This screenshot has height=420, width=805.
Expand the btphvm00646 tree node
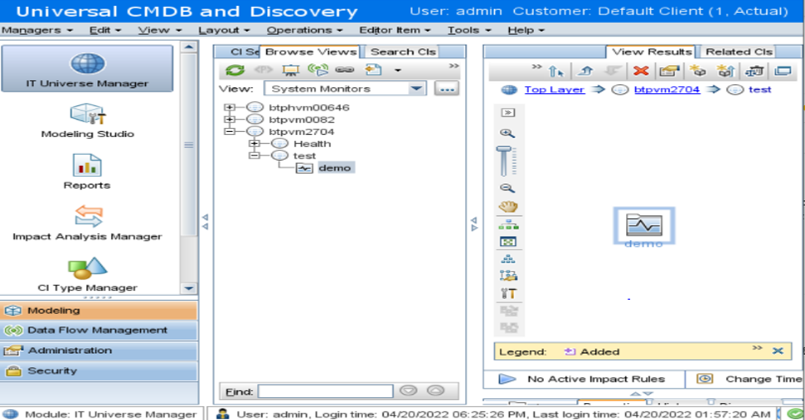pyautogui.click(x=229, y=107)
